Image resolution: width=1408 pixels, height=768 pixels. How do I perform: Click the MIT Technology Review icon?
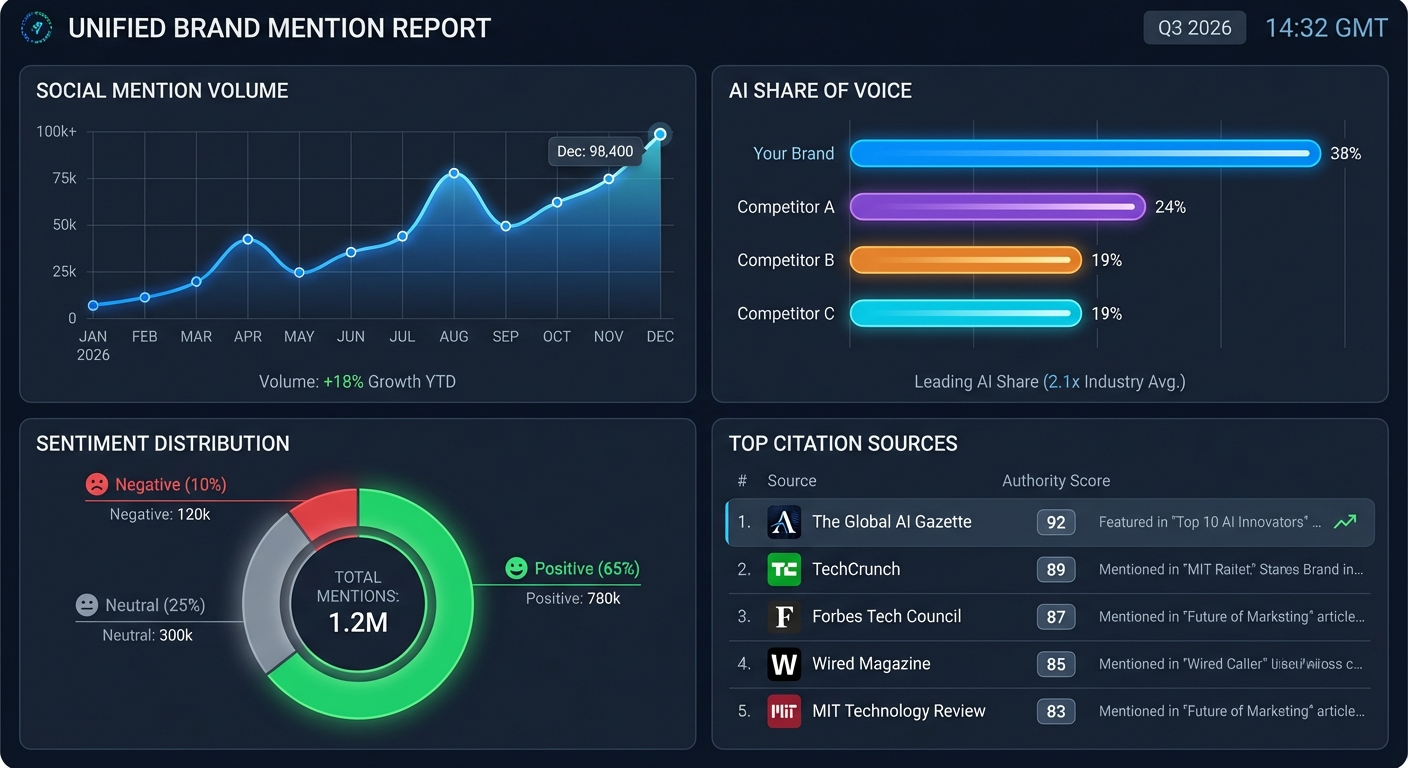pos(784,711)
